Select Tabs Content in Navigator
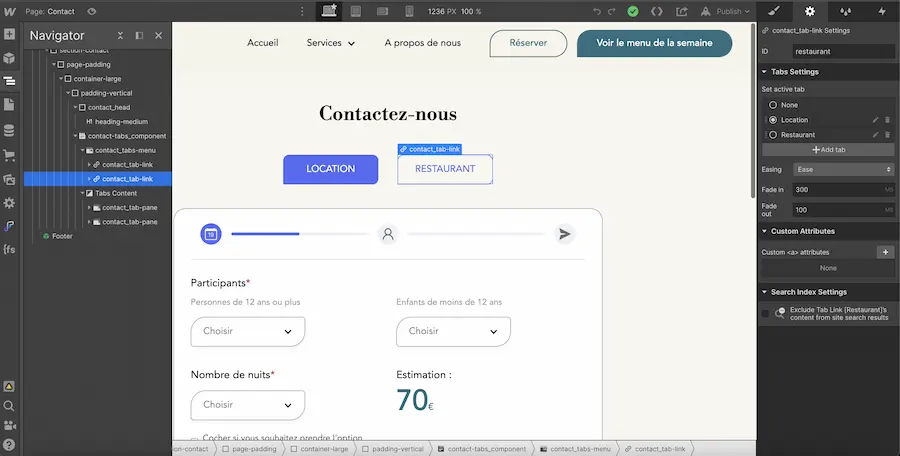Screen dimensions: 900x456 pyautogui.click(x=116, y=194)
